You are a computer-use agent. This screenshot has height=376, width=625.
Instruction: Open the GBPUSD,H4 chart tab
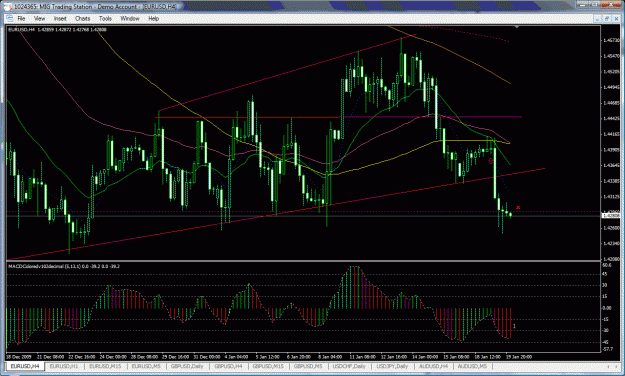coord(228,366)
